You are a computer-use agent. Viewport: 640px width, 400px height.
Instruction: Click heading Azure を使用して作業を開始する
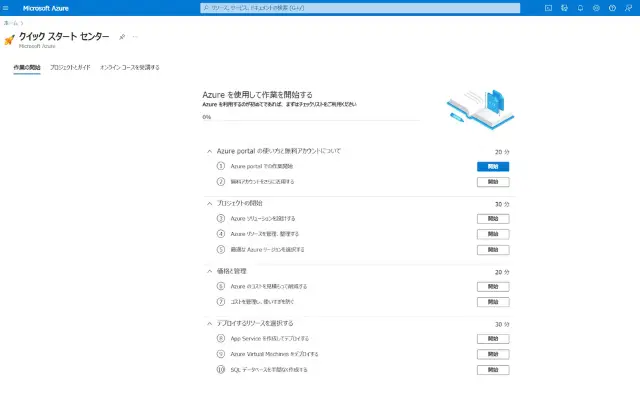click(258, 95)
